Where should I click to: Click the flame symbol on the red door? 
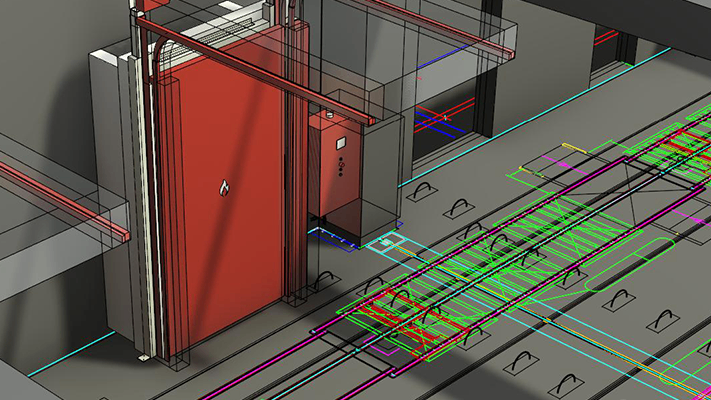click(x=224, y=187)
